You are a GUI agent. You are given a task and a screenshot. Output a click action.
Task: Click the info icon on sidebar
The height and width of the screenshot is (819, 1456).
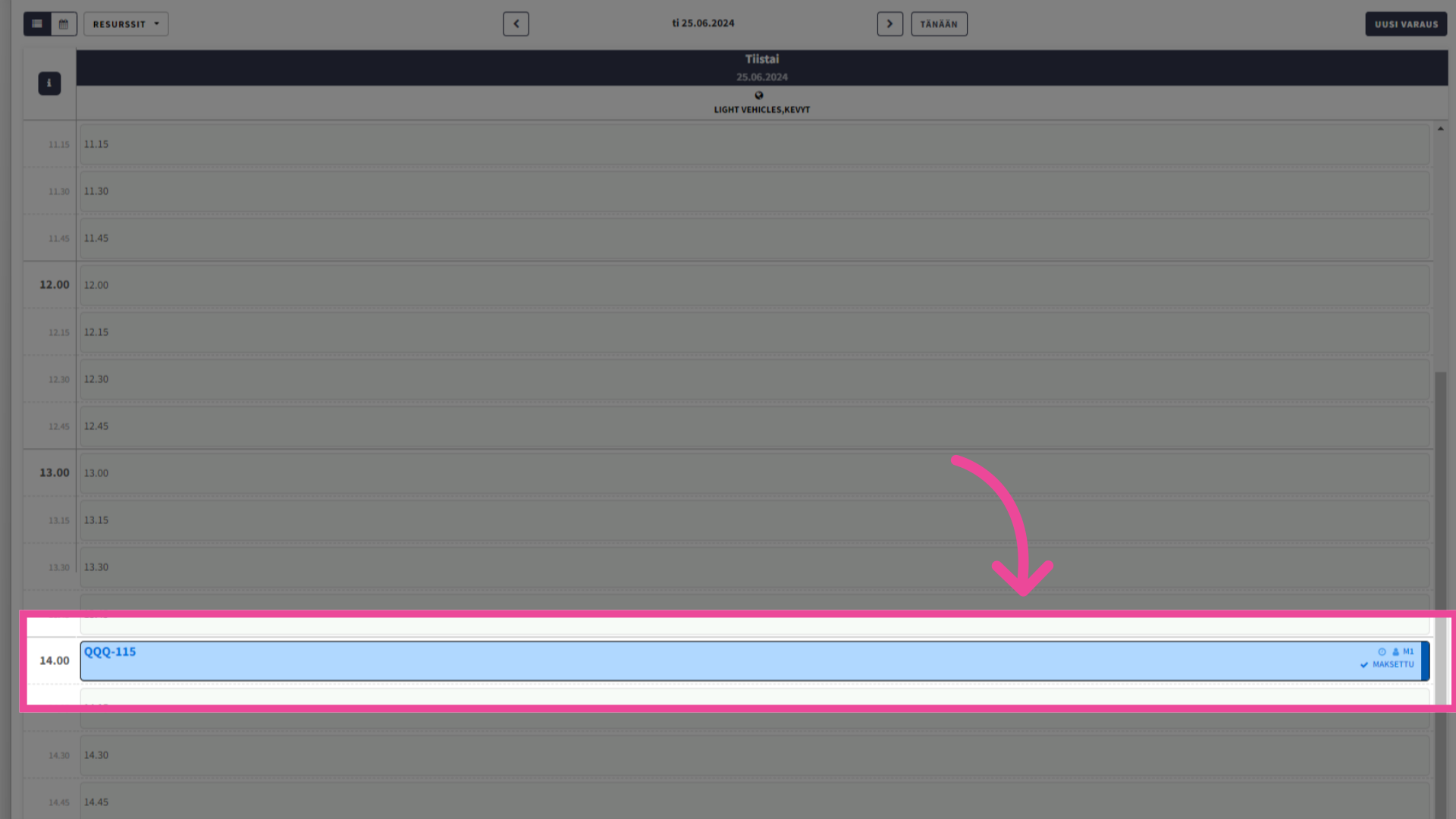(49, 83)
